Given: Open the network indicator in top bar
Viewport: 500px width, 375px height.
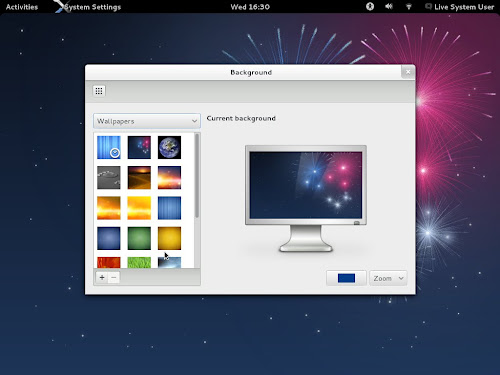Looking at the screenshot, I should point(408,7).
